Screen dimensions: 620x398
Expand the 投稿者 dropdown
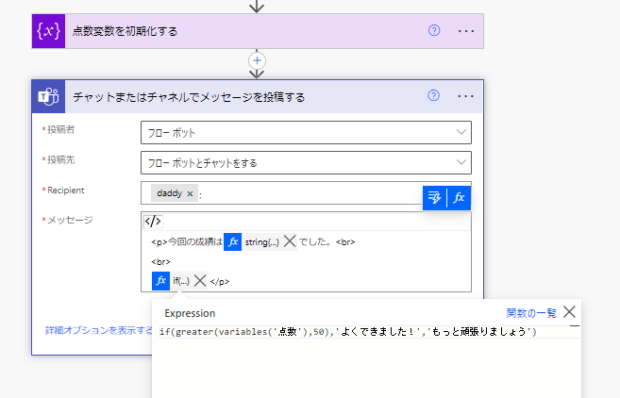pos(306,132)
